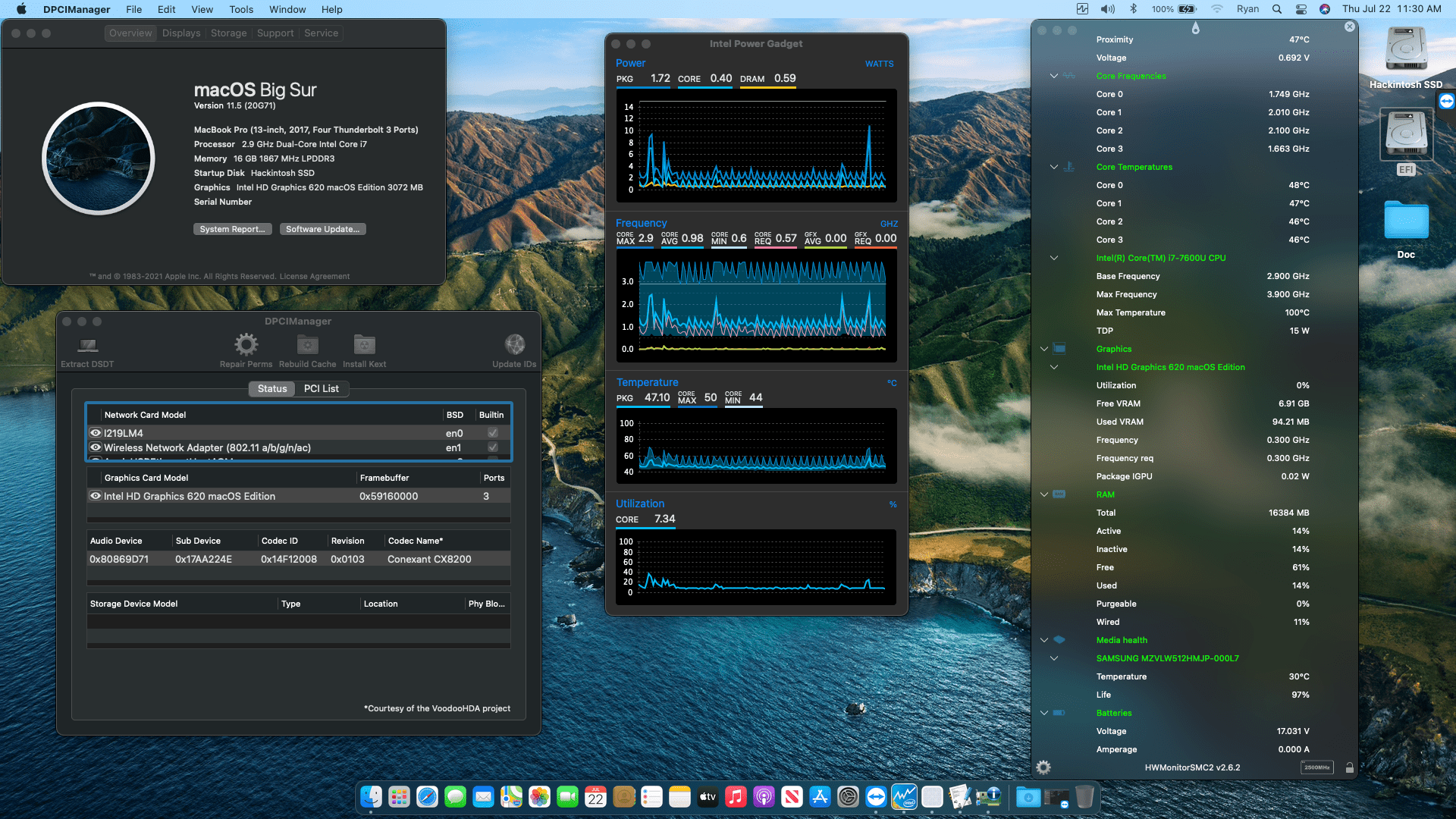Open Messages in the Dock
Image resolution: width=1456 pixels, height=819 pixels.
pyautogui.click(x=455, y=796)
